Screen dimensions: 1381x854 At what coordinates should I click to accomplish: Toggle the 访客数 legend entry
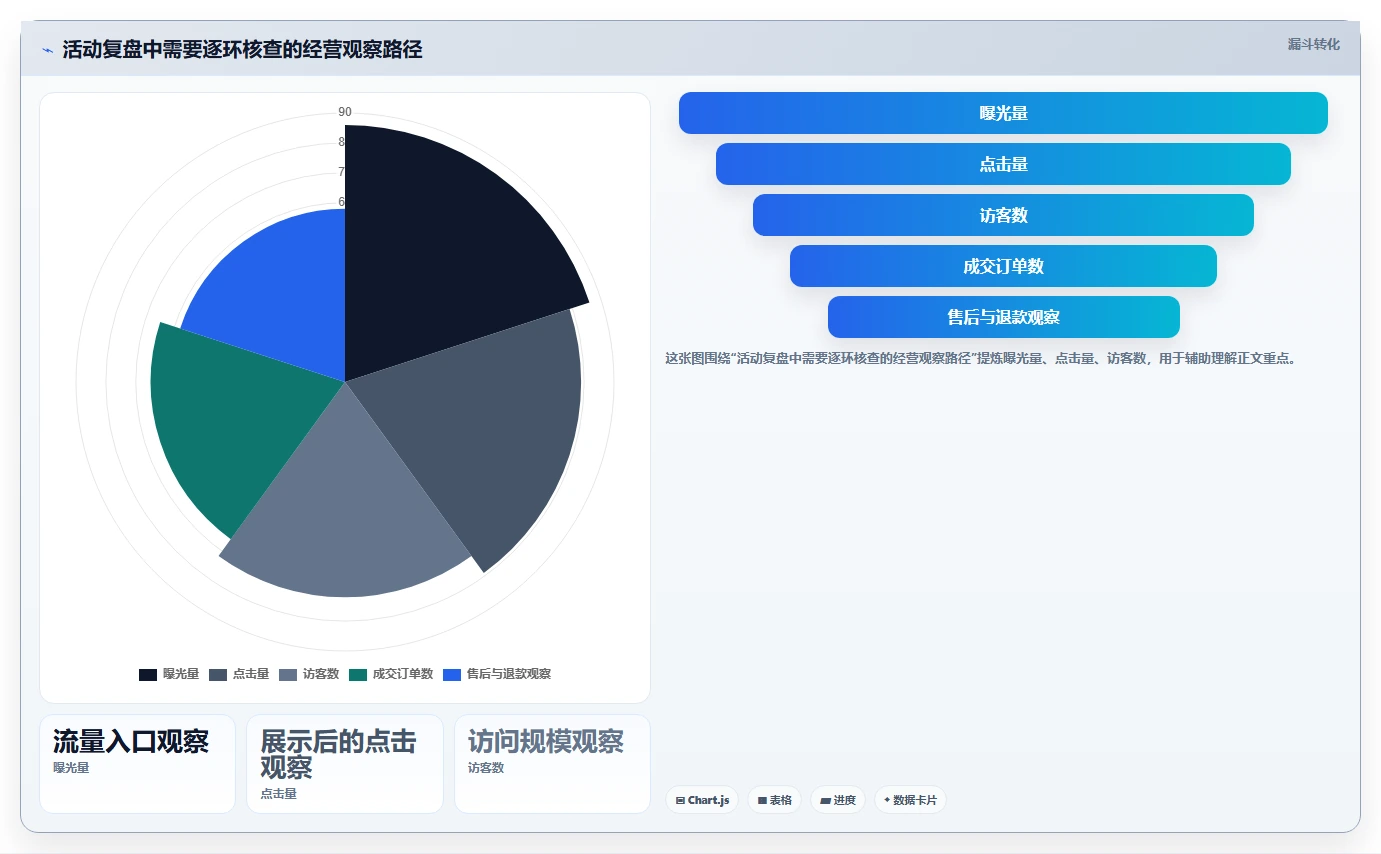pyautogui.click(x=309, y=674)
